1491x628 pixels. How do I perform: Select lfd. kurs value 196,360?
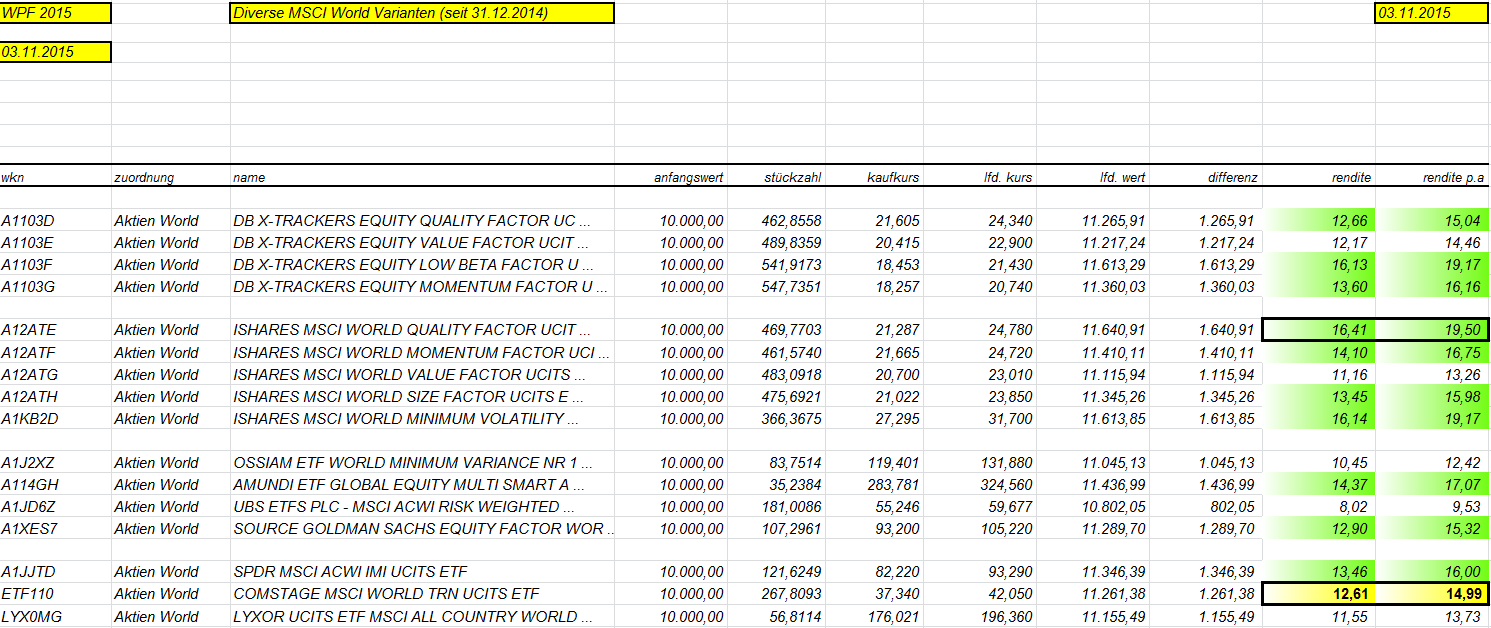[979, 616]
